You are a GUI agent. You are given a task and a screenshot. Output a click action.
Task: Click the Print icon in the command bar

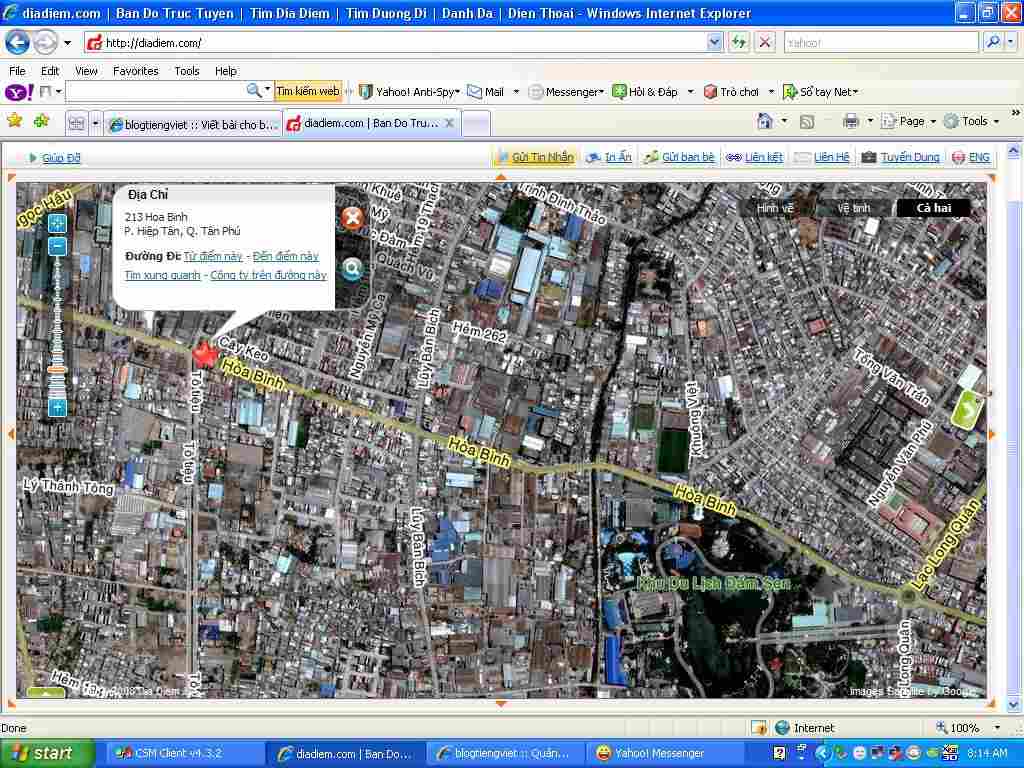(x=850, y=121)
